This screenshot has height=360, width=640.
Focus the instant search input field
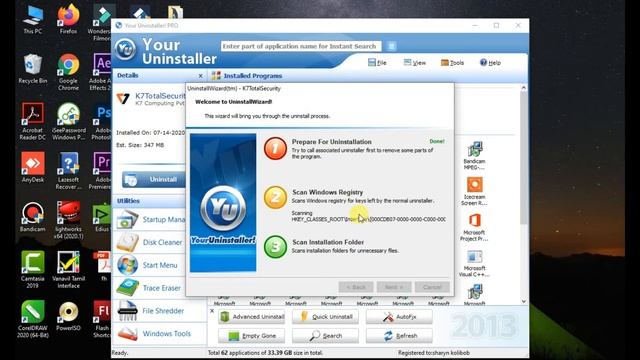pos(301,46)
